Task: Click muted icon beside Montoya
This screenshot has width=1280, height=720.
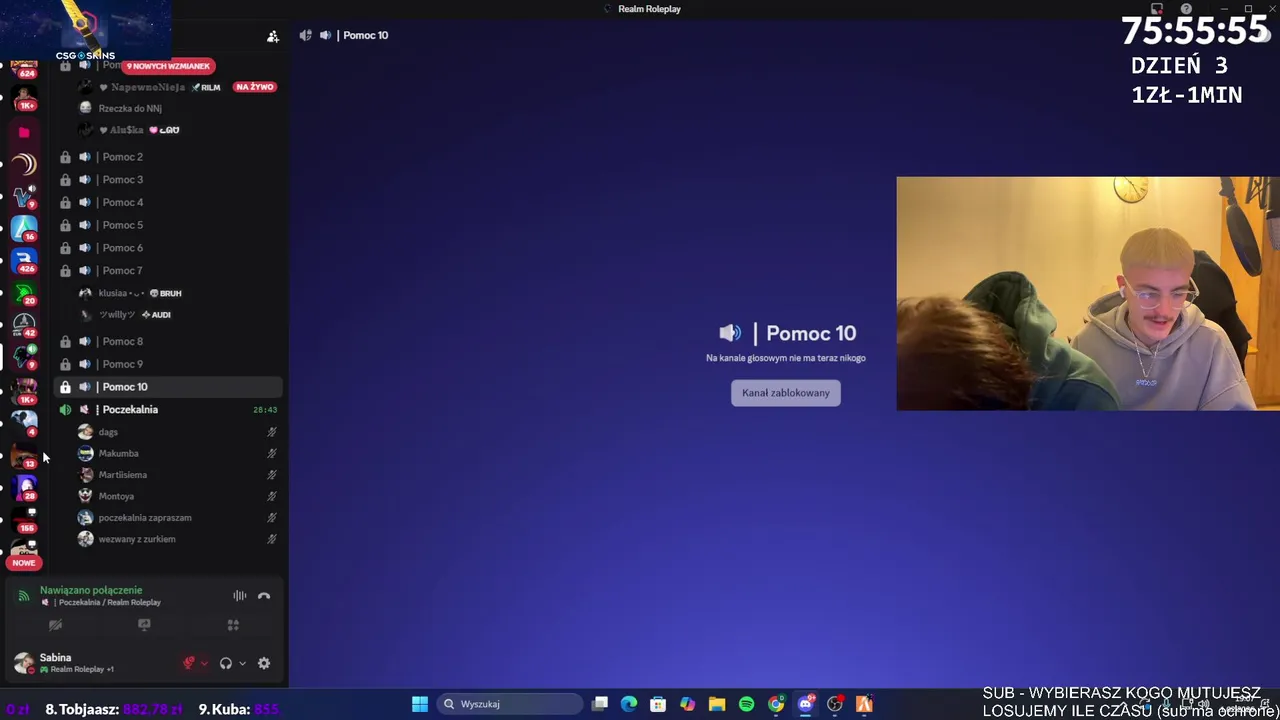Action: click(271, 496)
